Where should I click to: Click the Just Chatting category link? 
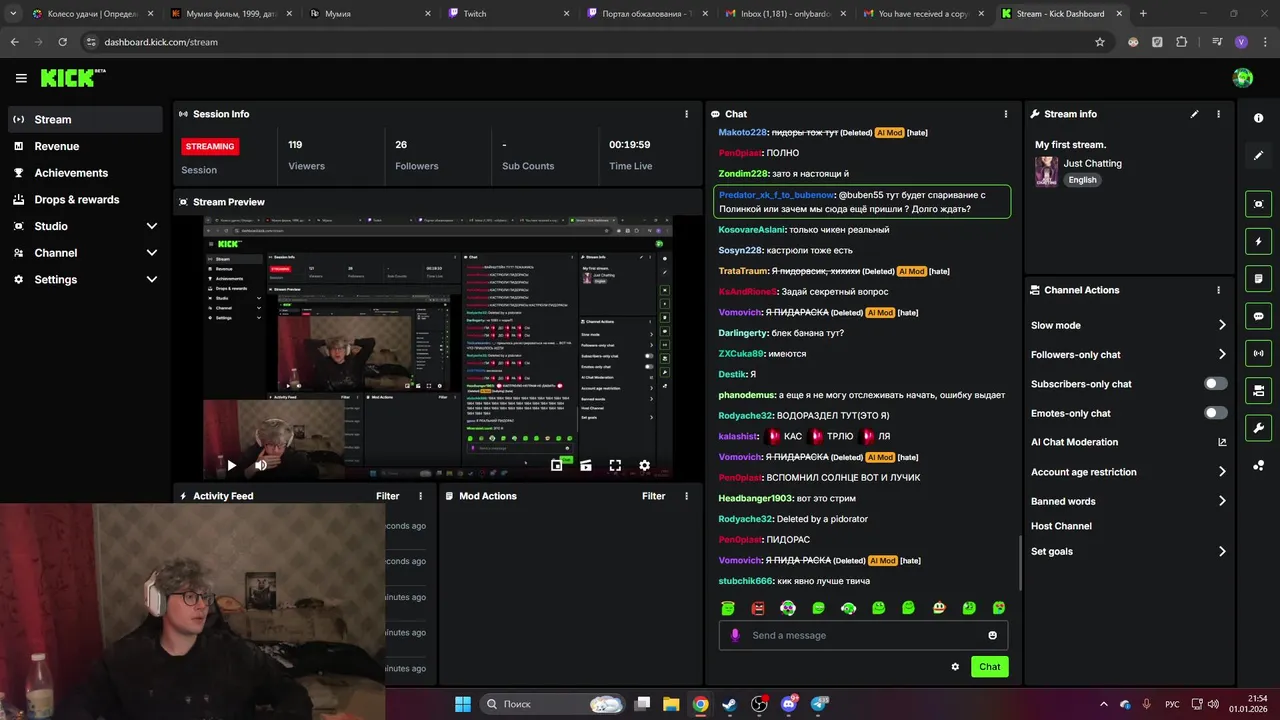point(1092,163)
